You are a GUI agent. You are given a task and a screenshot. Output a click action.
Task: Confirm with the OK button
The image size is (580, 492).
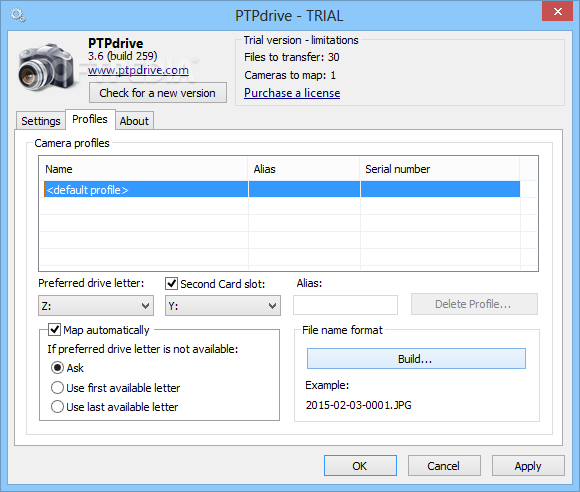[360, 466]
